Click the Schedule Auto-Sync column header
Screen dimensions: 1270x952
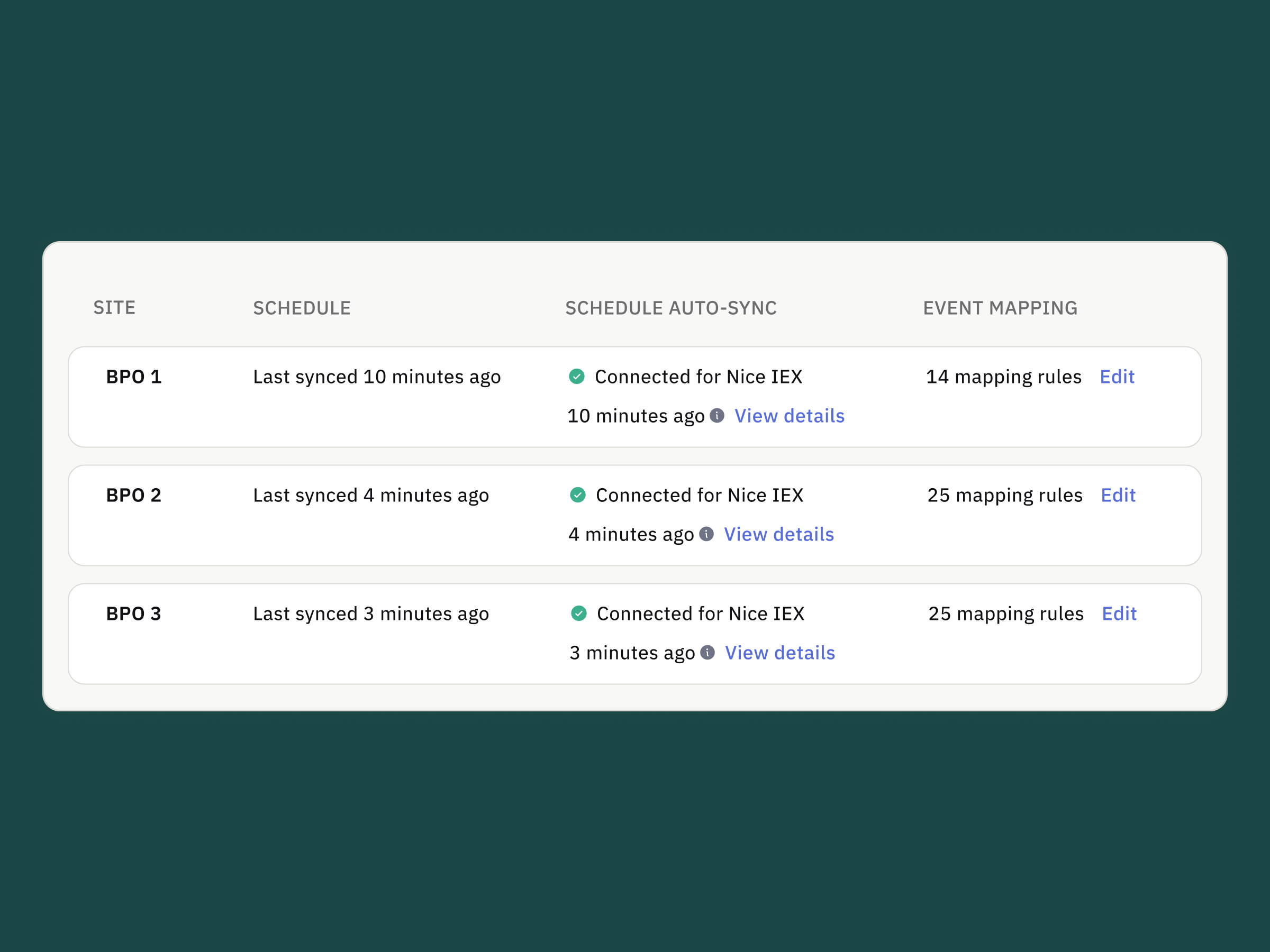tap(670, 308)
